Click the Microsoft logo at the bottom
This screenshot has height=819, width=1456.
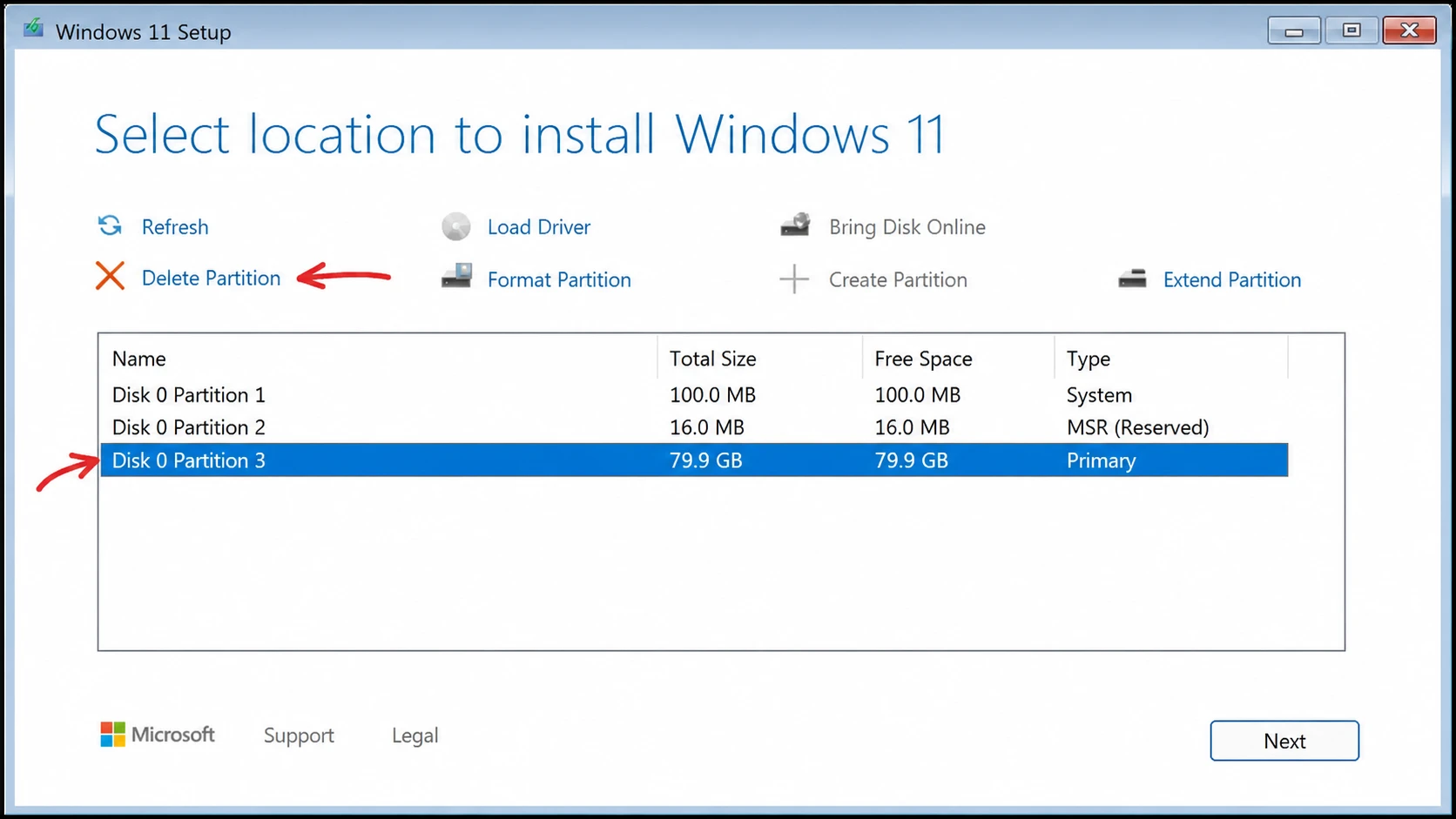click(x=158, y=735)
